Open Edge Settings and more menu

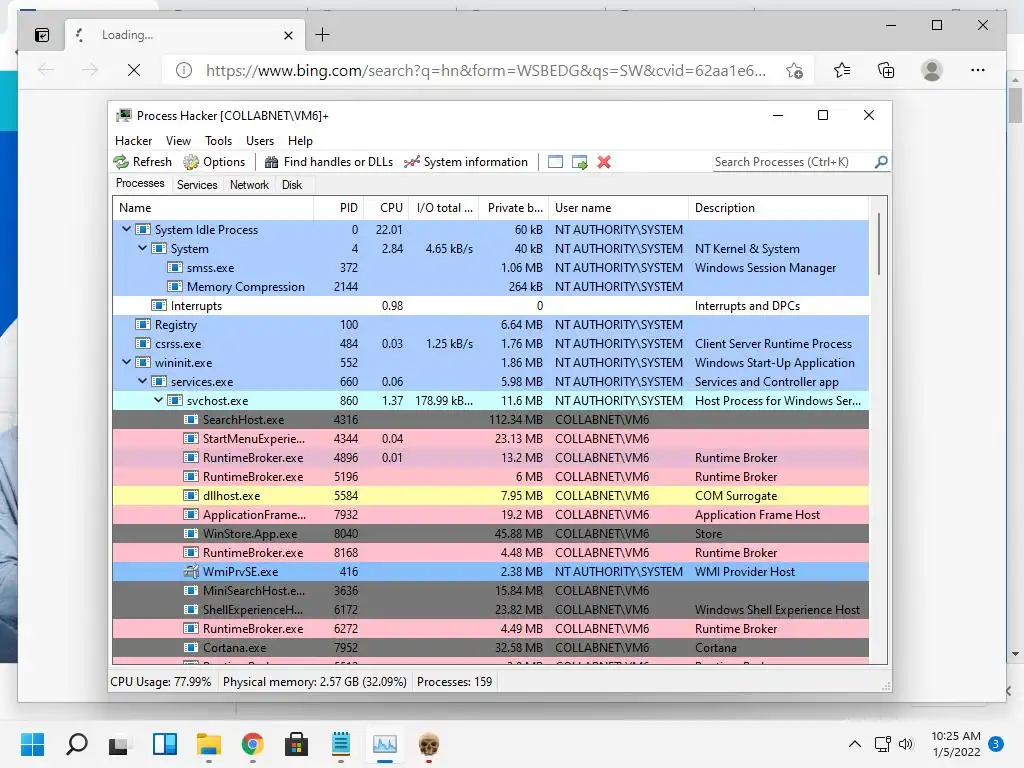pos(978,70)
